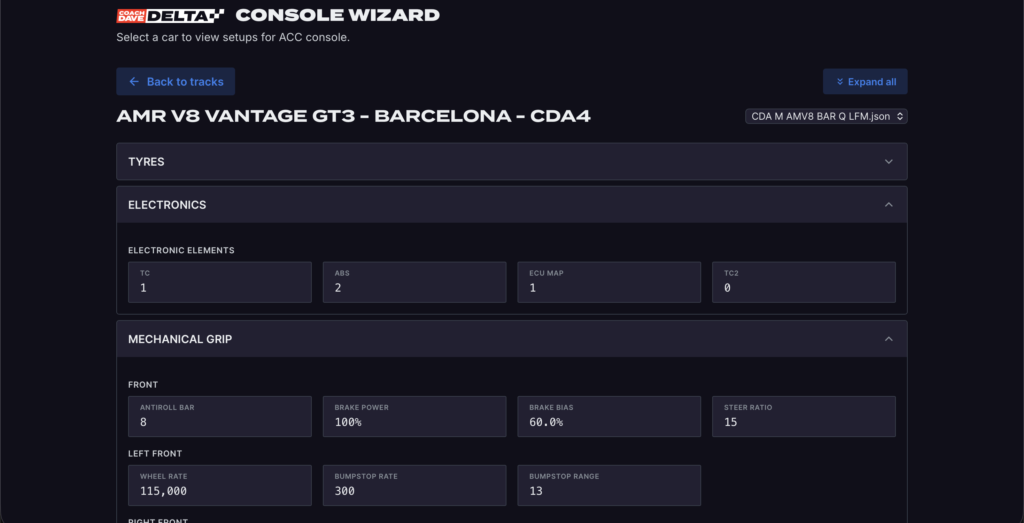Collapse the Mechanical Grip section chevron
Screen dimensions: 1024x523
pyautogui.click(x=889, y=339)
